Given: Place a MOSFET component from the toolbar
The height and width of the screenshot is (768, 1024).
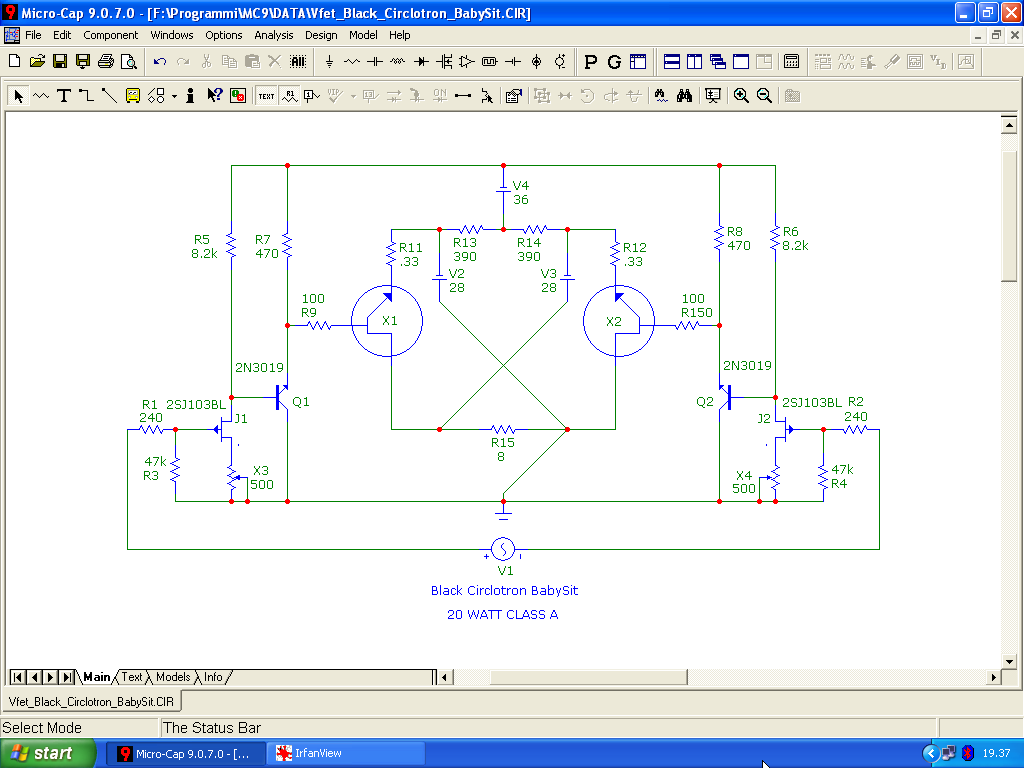Looking at the screenshot, I should pos(444,61).
